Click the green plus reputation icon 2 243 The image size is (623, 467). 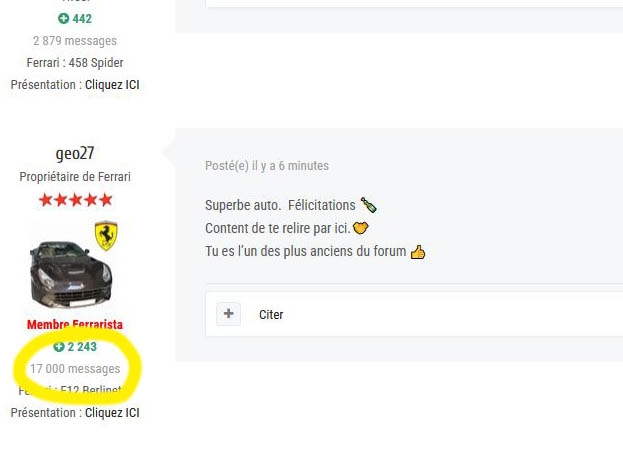[x=59, y=347]
